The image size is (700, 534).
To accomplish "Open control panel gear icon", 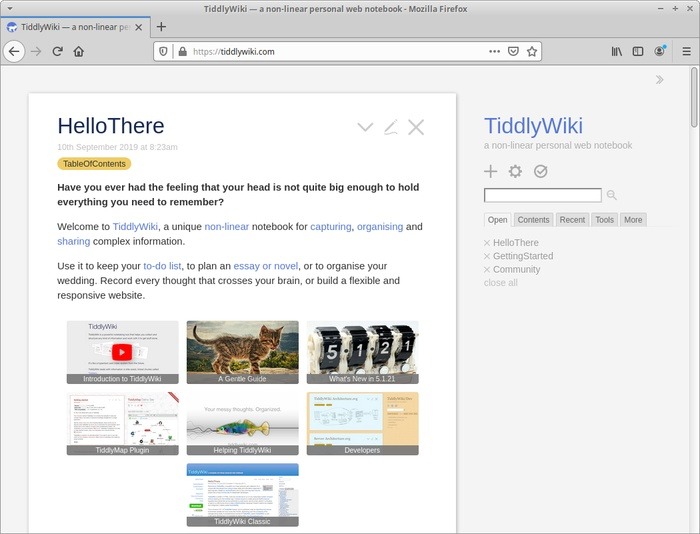I will 515,171.
